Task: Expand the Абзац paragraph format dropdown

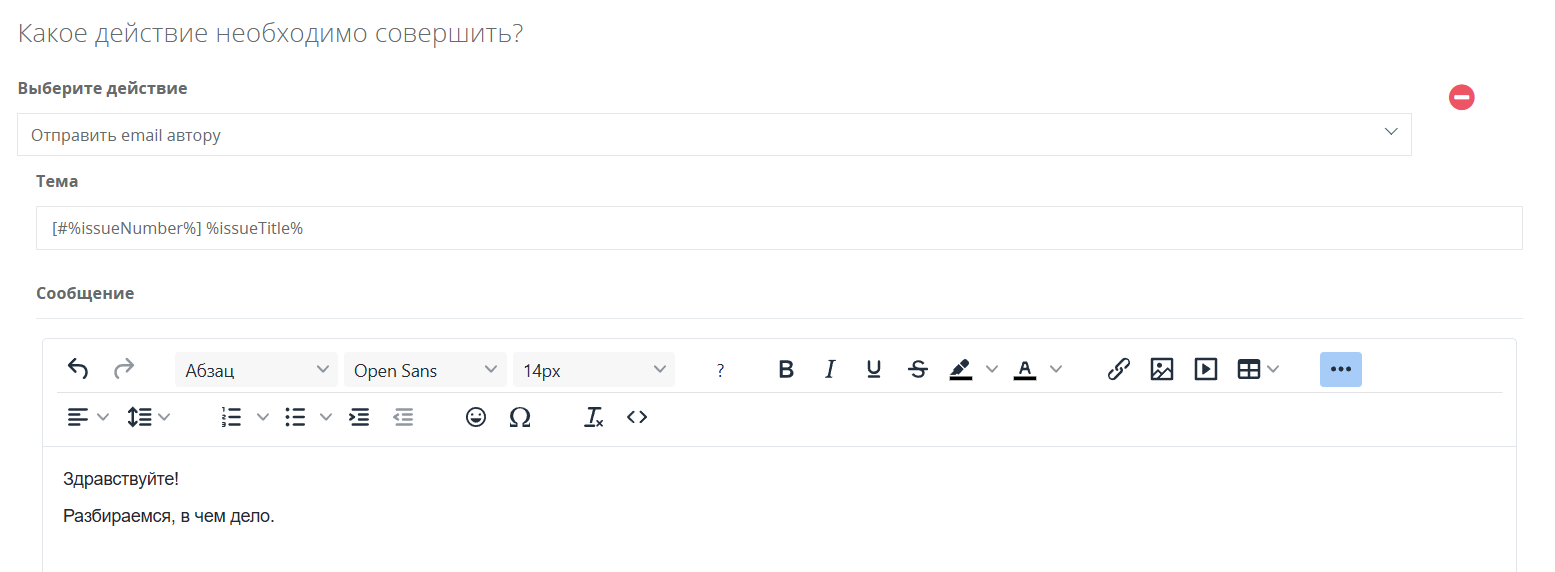Action: [256, 370]
